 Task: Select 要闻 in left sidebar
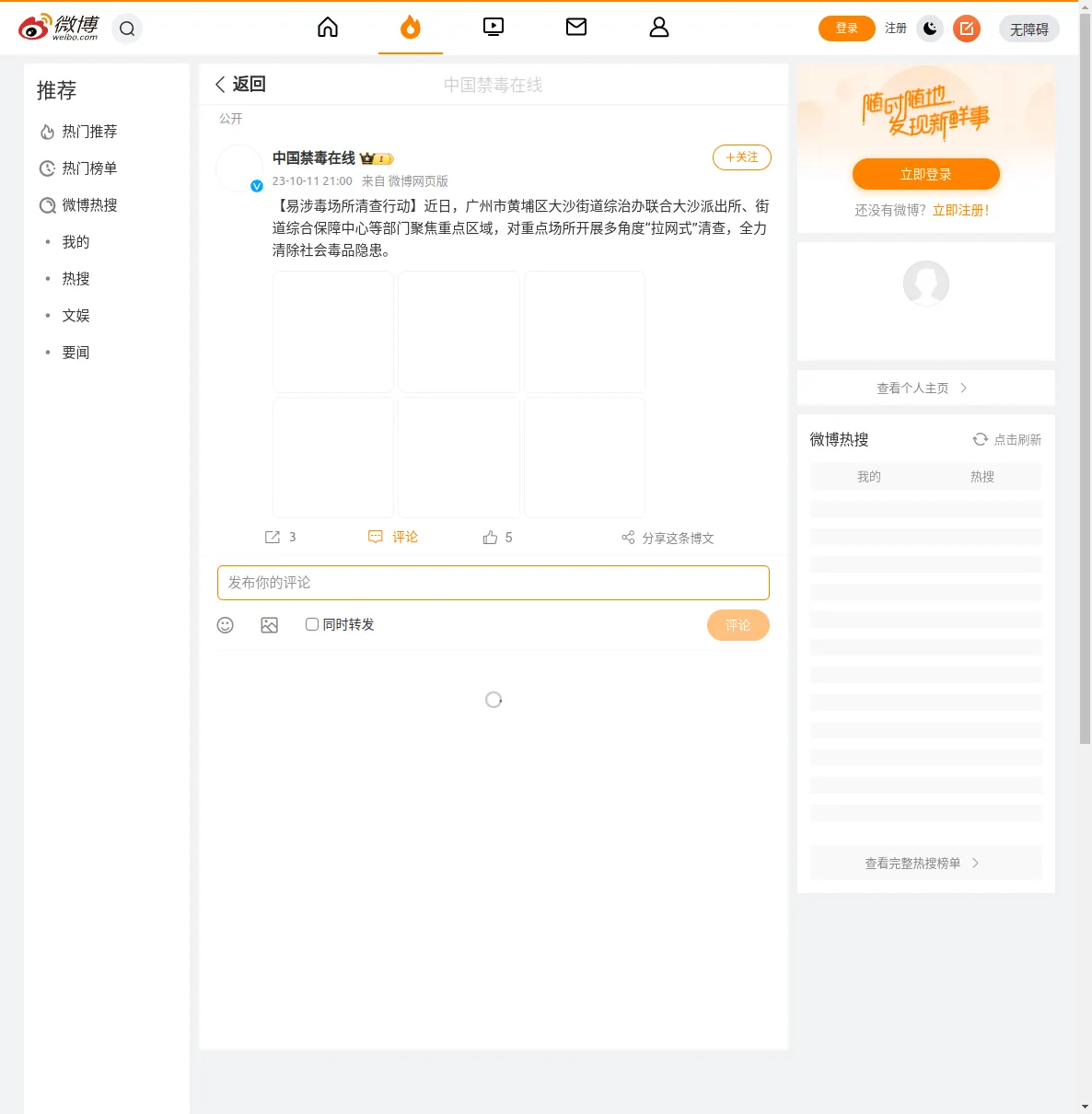(76, 353)
